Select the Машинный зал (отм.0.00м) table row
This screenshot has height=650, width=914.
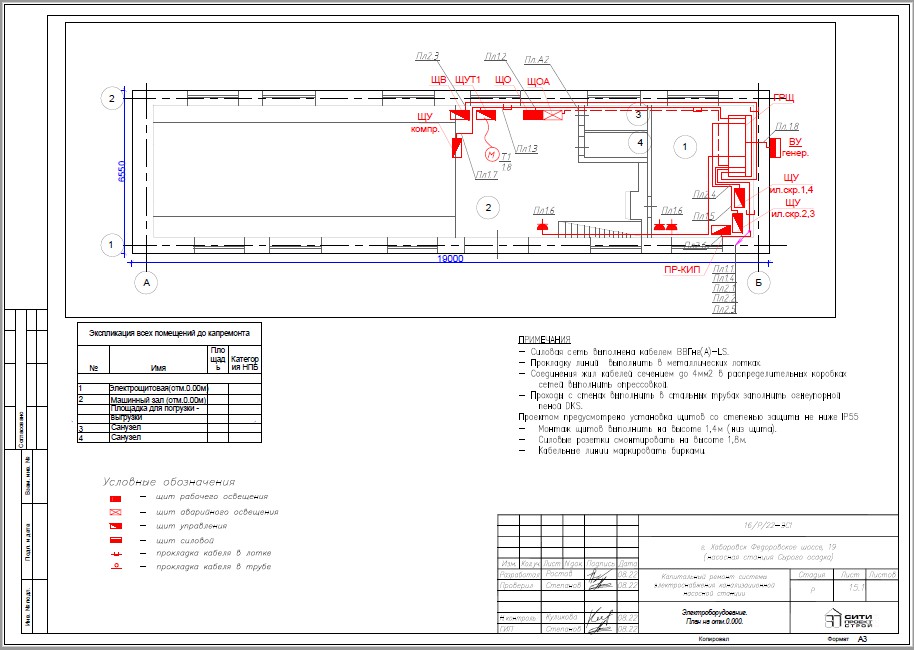pyautogui.click(x=169, y=400)
